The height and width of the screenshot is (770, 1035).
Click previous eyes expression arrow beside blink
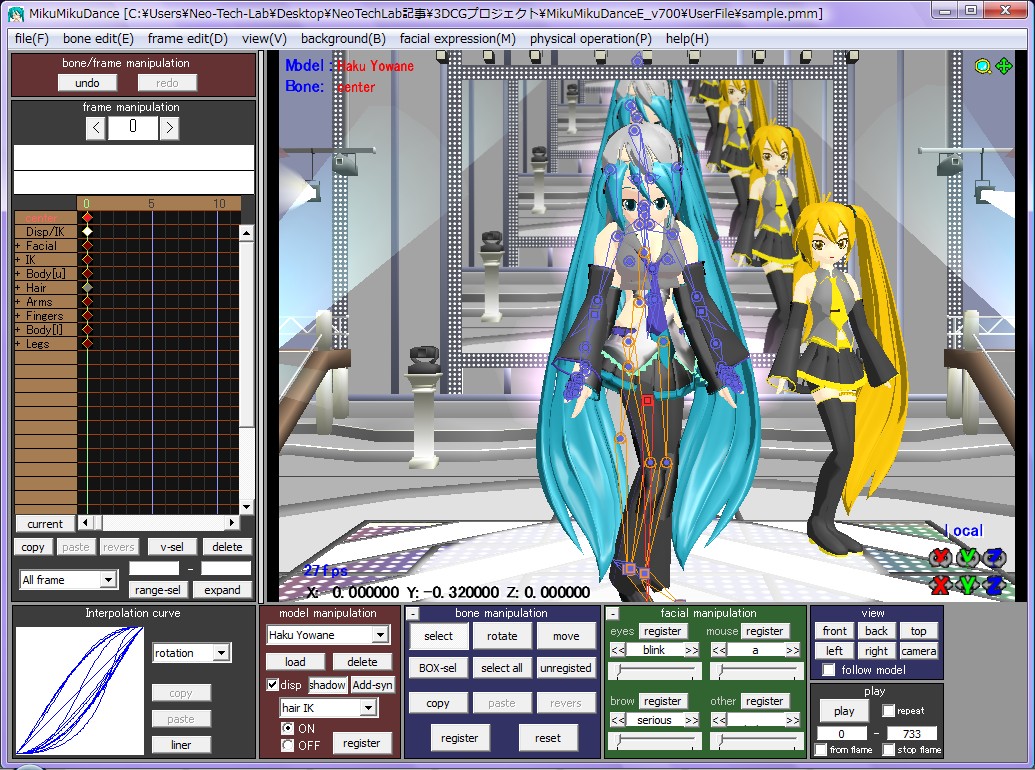tap(618, 651)
